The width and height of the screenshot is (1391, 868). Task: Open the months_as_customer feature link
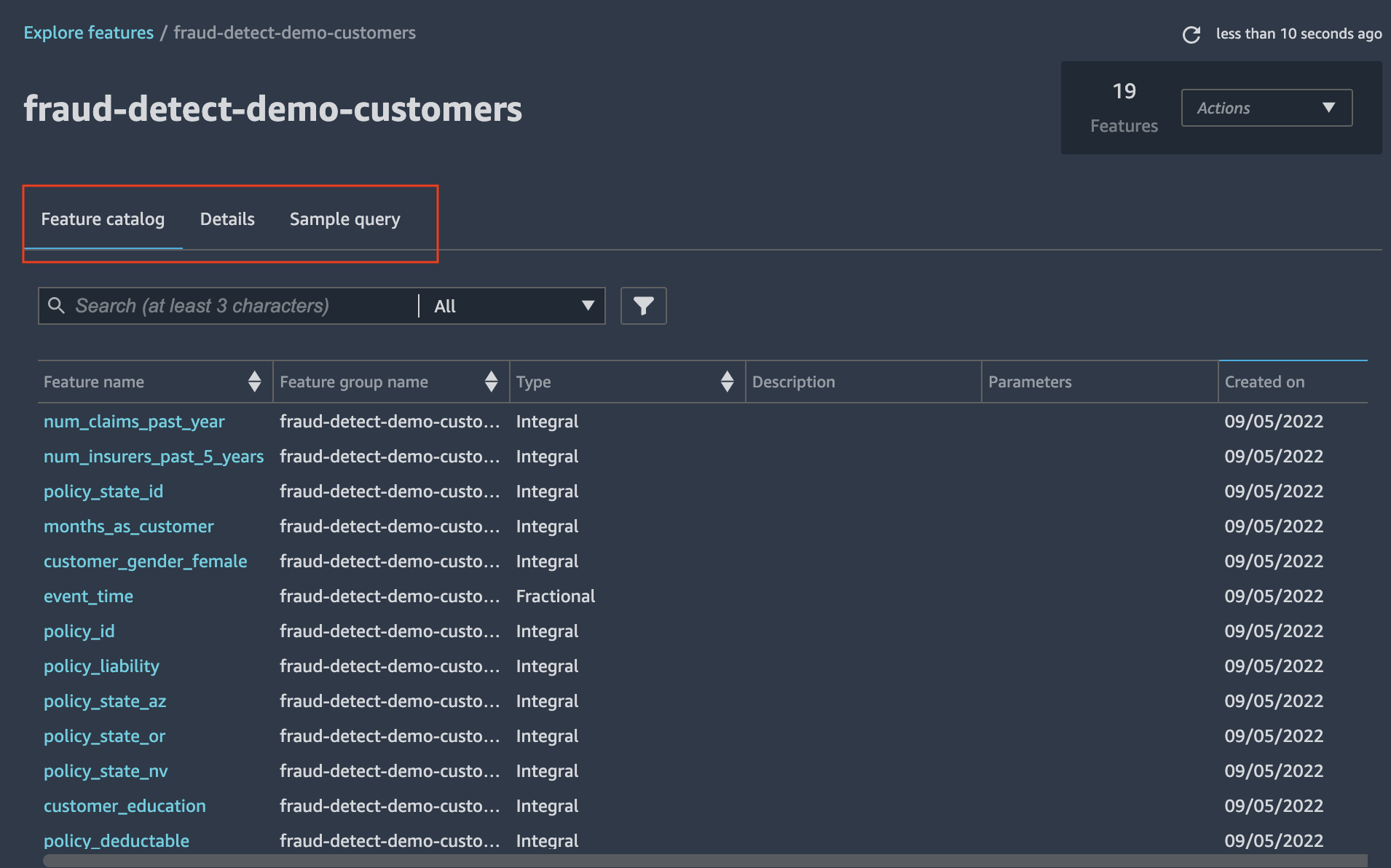coord(129,526)
